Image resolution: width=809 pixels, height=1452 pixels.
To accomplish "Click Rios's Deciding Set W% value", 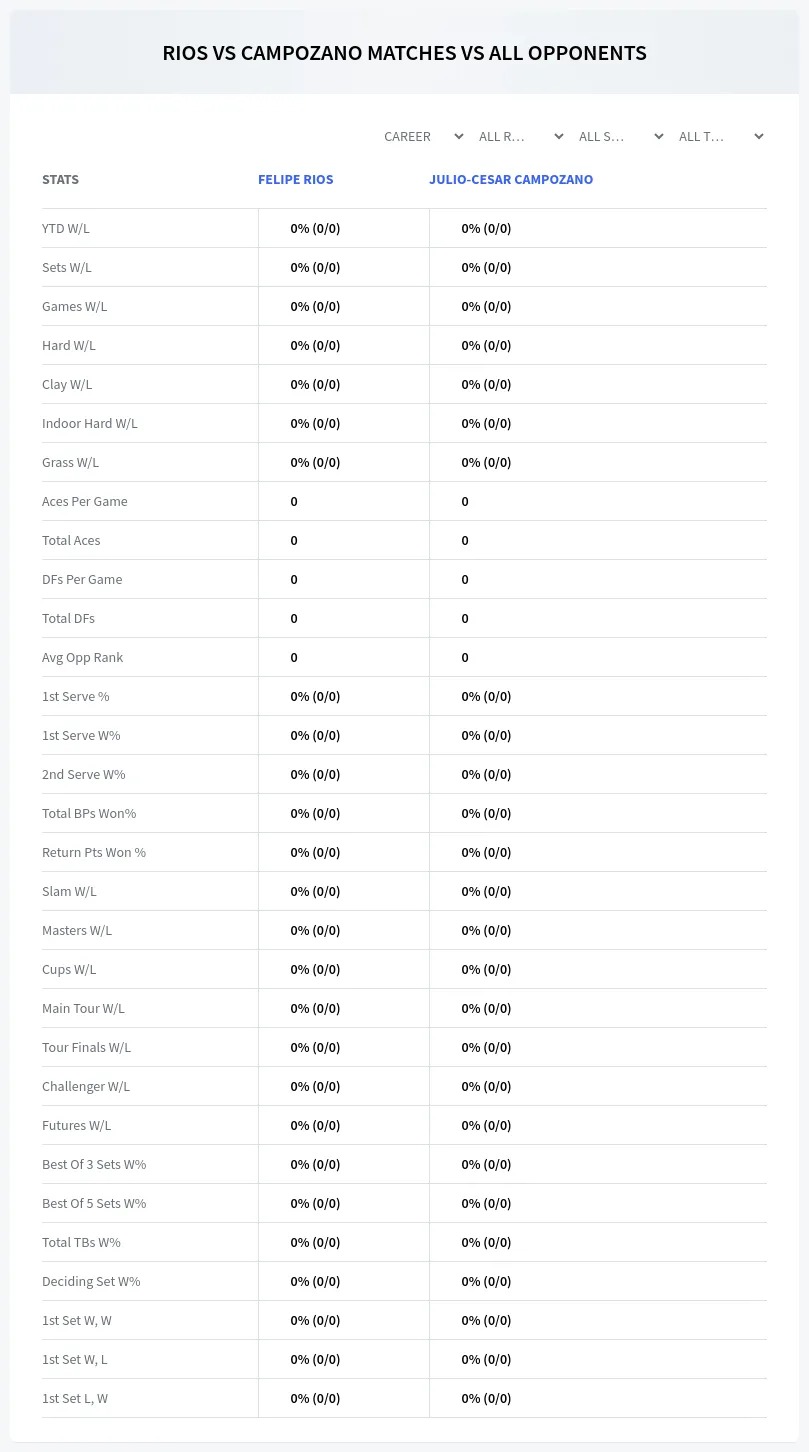I will click(x=315, y=1281).
